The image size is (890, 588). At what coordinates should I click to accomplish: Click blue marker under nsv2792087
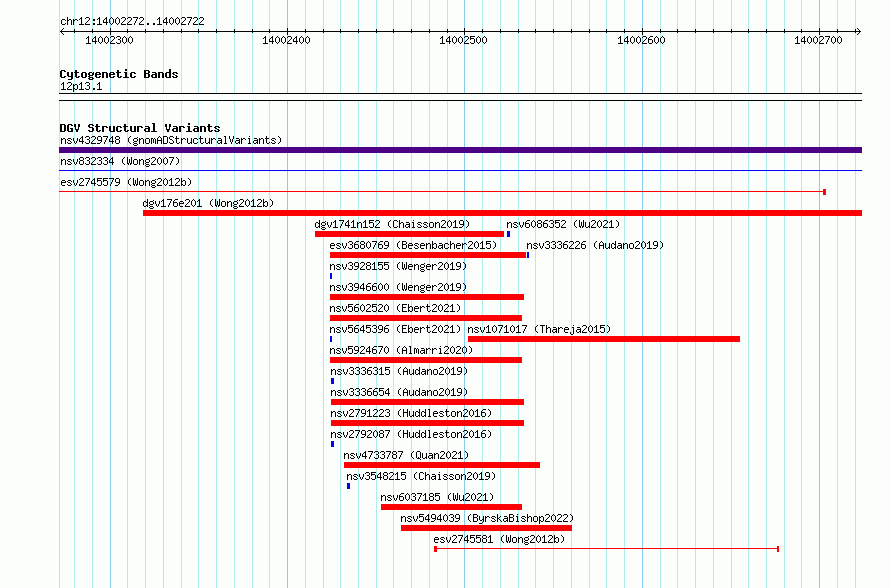(333, 444)
